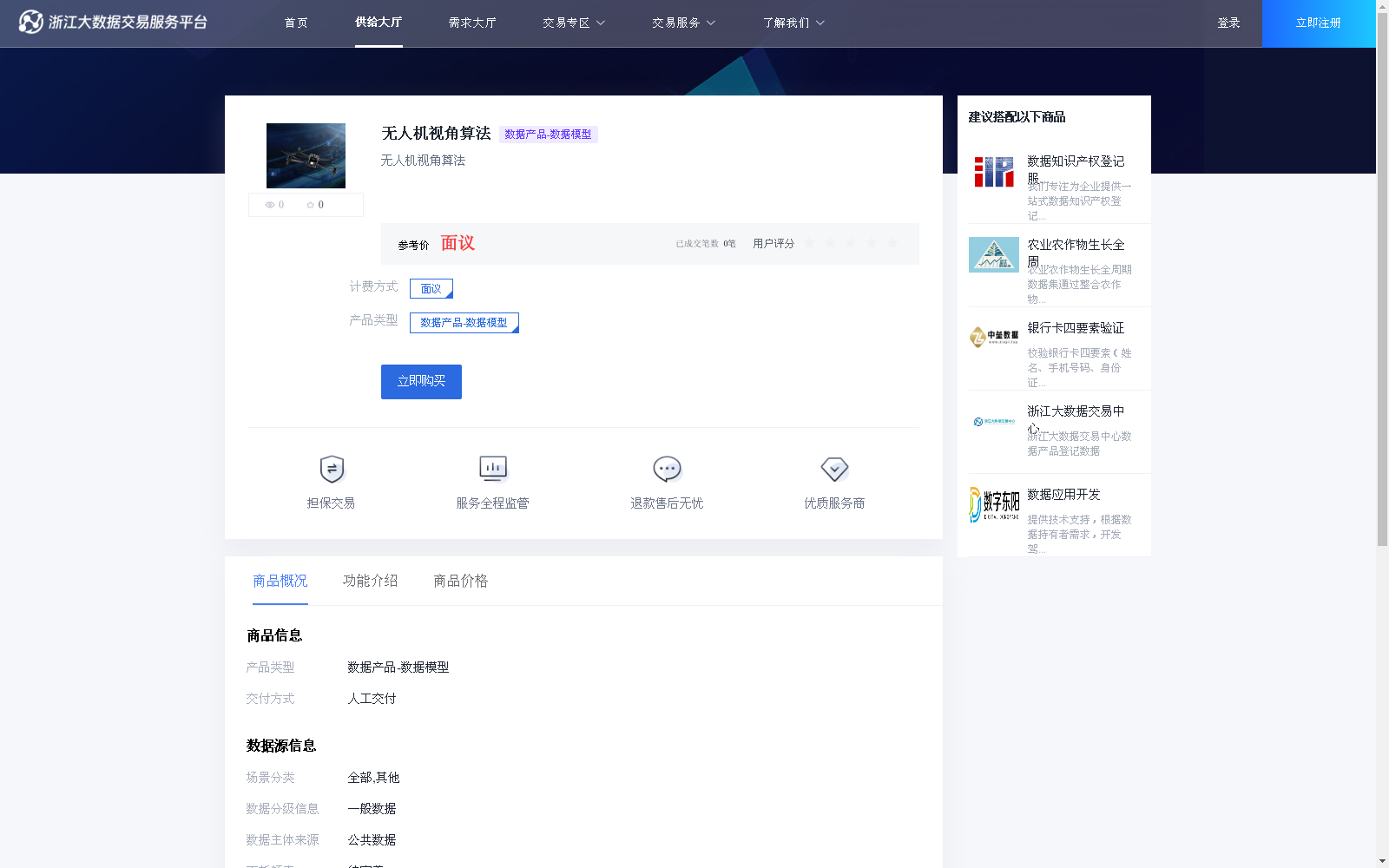Click the star favorite icon under product image
Screen dimensions: 1389x868
[x=310, y=205]
